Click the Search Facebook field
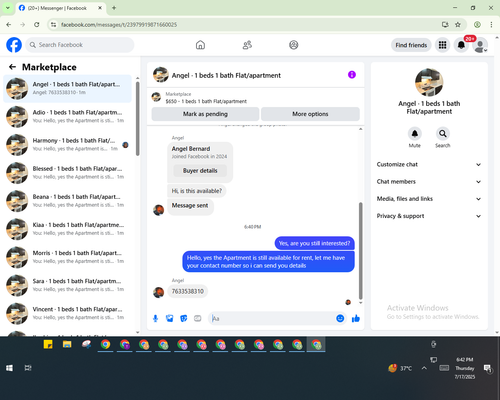The image size is (500, 400). pos(80,45)
